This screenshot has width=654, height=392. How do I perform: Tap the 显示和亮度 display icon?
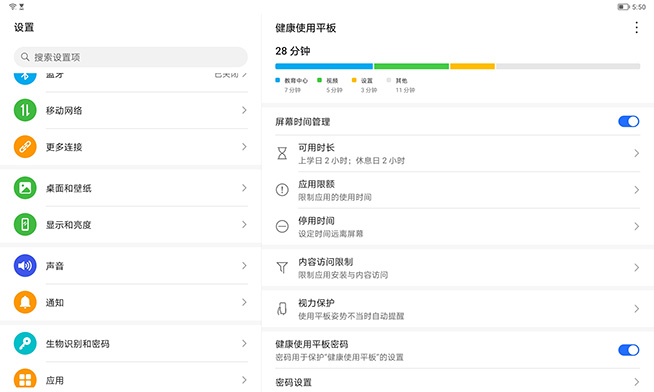(25, 224)
